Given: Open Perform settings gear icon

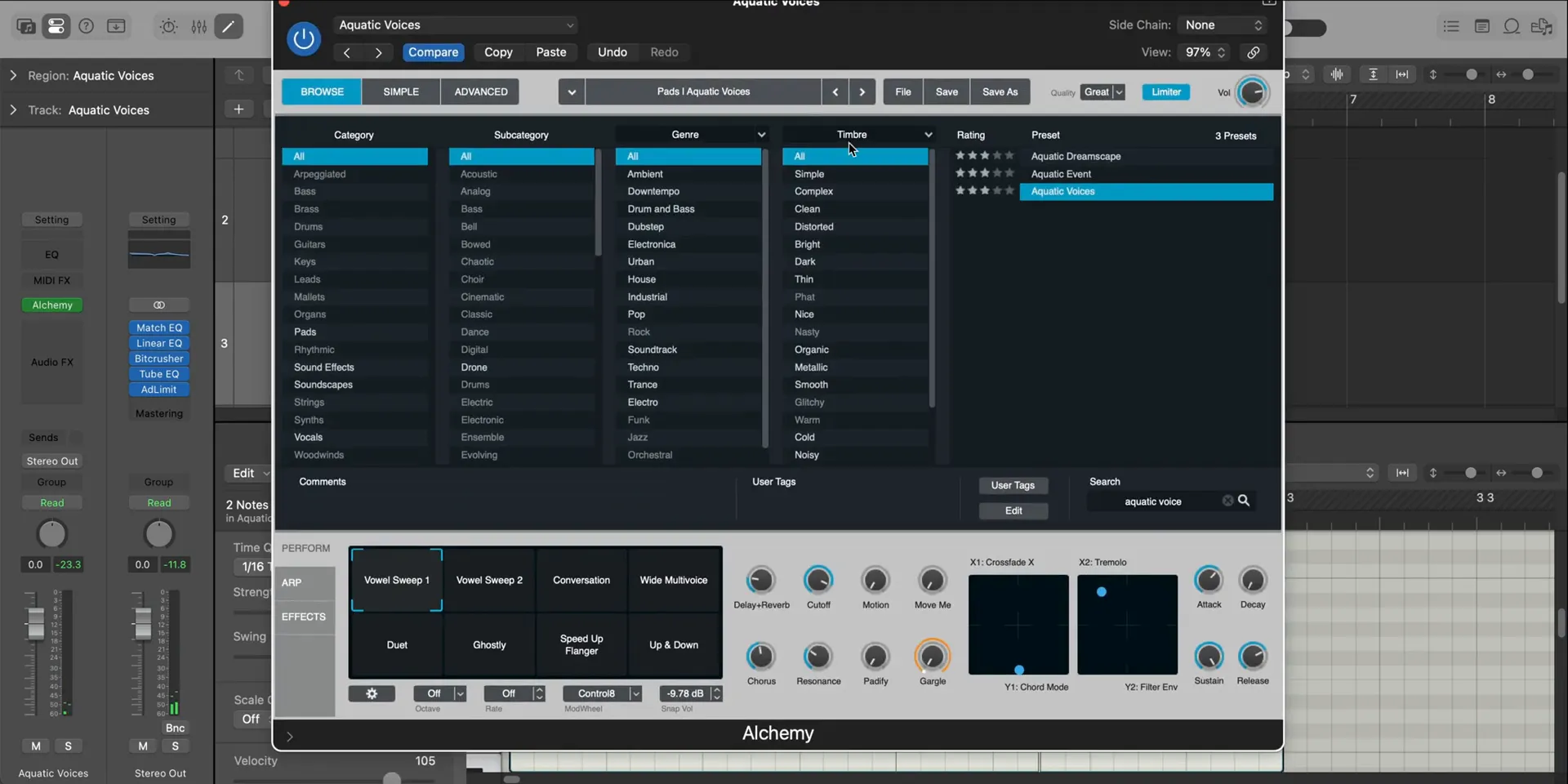Looking at the screenshot, I should click(372, 693).
